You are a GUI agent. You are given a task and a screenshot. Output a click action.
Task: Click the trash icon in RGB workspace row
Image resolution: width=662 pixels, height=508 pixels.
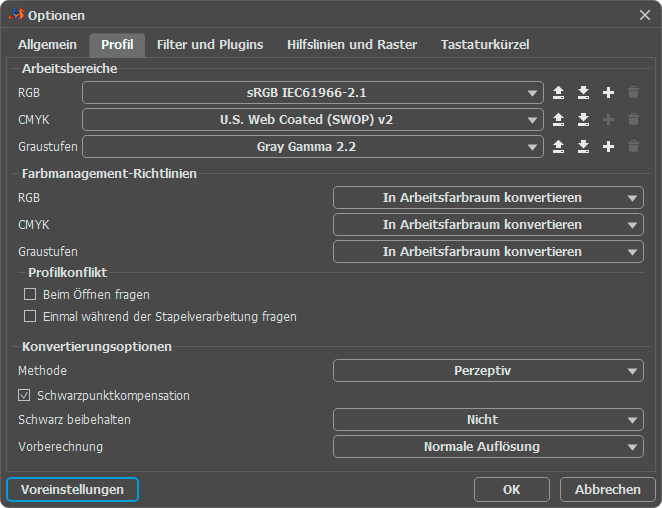(633, 92)
